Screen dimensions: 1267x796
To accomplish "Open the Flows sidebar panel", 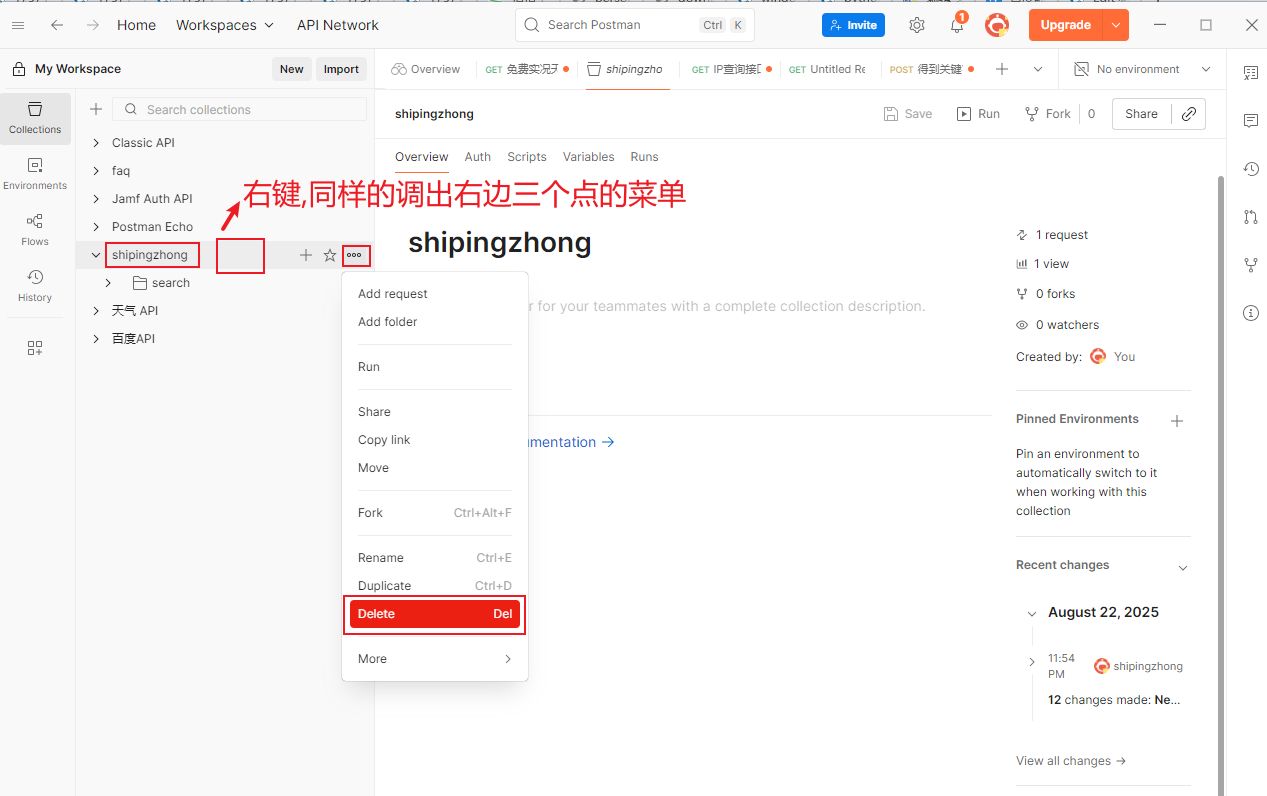I will pyautogui.click(x=35, y=228).
